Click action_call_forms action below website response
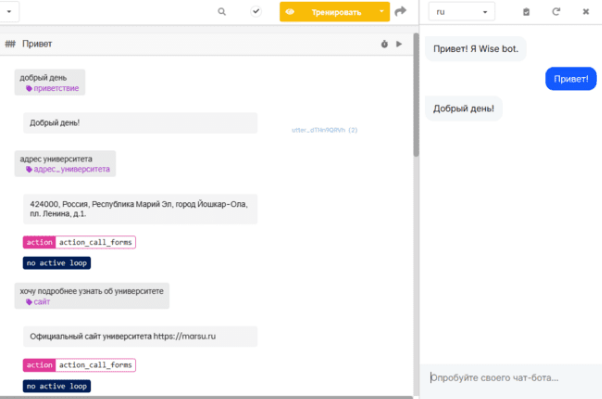 pyautogui.click(x=79, y=365)
